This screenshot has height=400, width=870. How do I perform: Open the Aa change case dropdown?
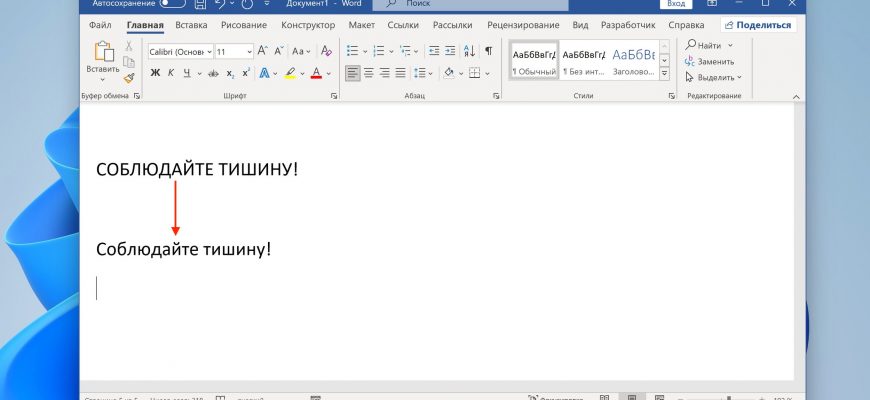(300, 51)
